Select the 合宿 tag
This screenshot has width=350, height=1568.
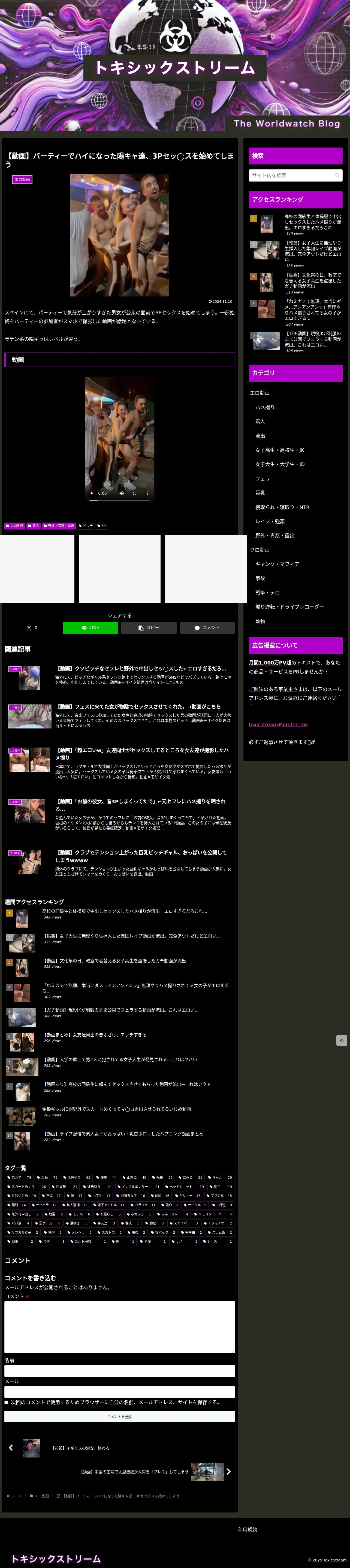51,1241
